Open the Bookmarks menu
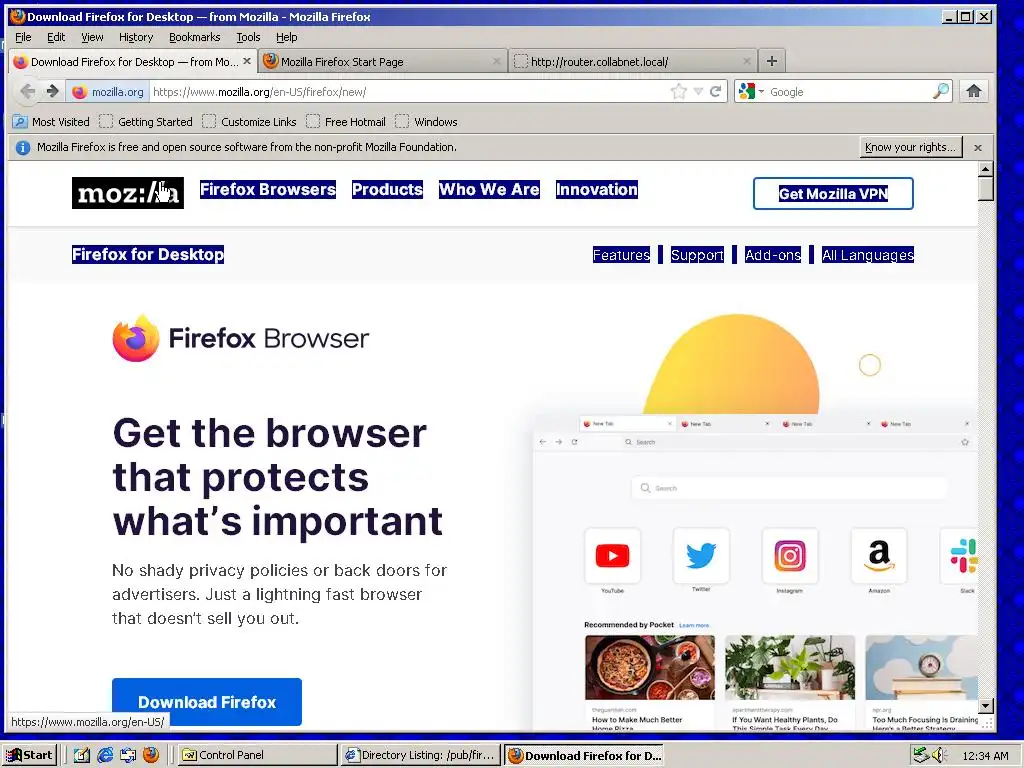The height and width of the screenshot is (768, 1024). click(x=195, y=37)
